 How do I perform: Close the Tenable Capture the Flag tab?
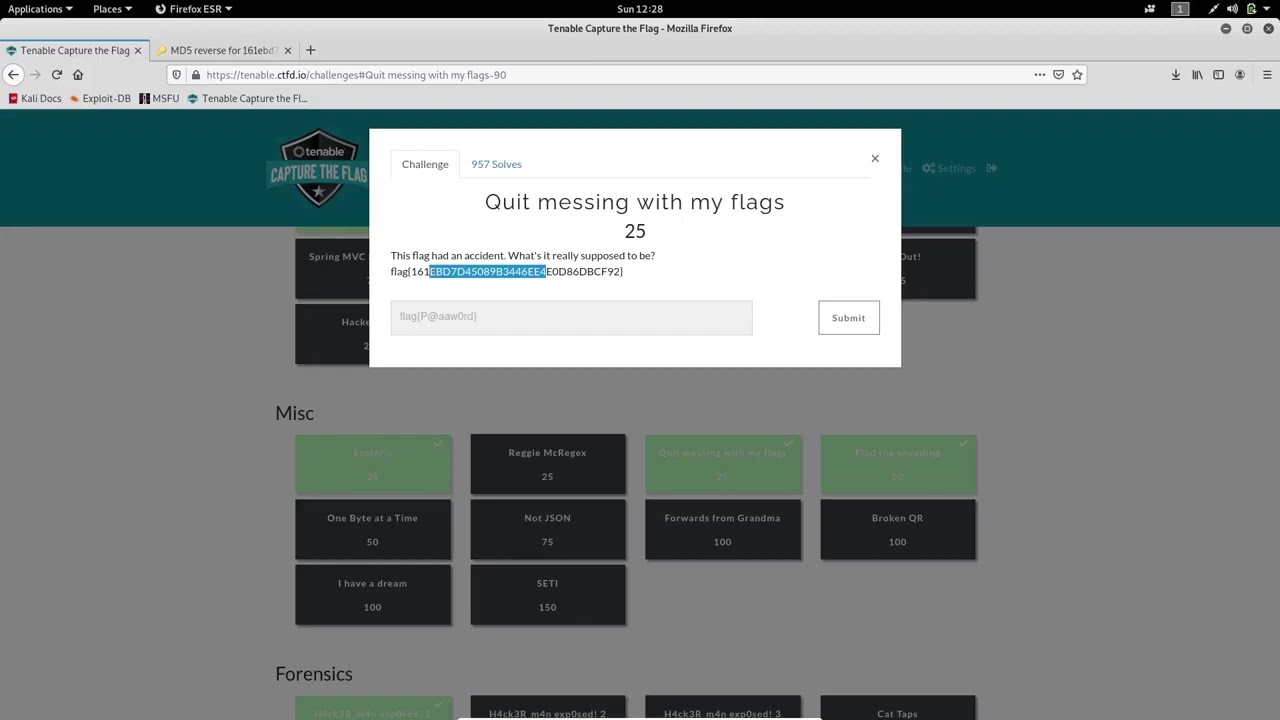pos(138,50)
